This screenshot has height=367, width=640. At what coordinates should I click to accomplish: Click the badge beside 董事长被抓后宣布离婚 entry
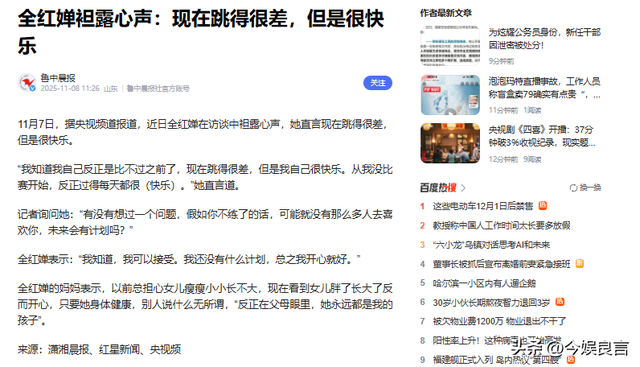click(580, 263)
